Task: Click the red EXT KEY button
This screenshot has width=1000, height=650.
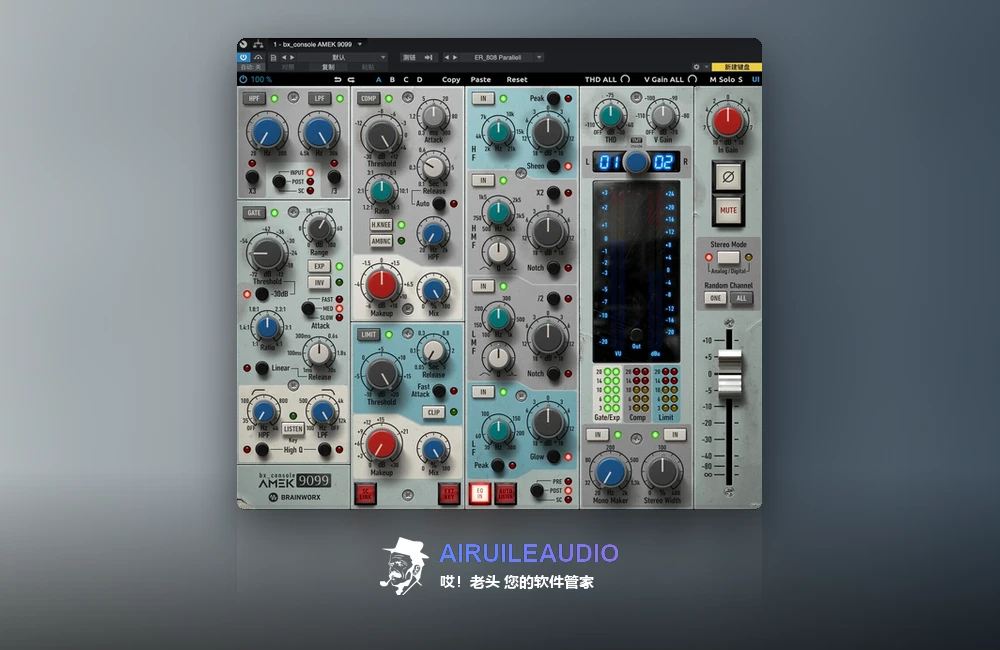Action: pos(449,493)
